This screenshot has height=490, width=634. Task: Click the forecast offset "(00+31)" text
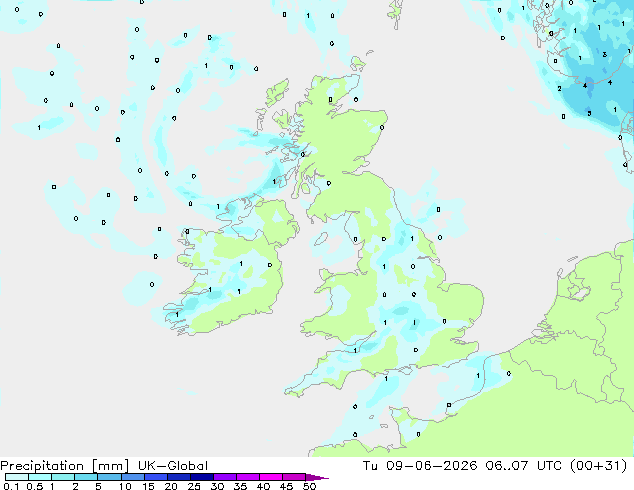[598, 466]
